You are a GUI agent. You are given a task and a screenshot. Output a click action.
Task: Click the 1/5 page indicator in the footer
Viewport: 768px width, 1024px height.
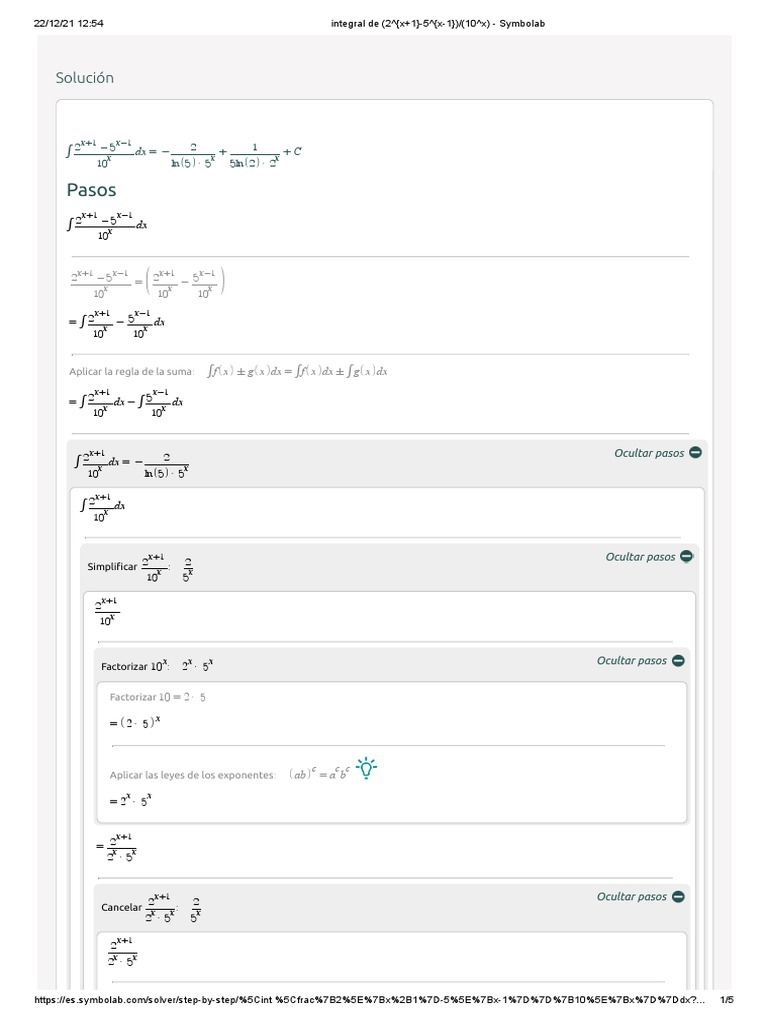[x=727, y=1001]
